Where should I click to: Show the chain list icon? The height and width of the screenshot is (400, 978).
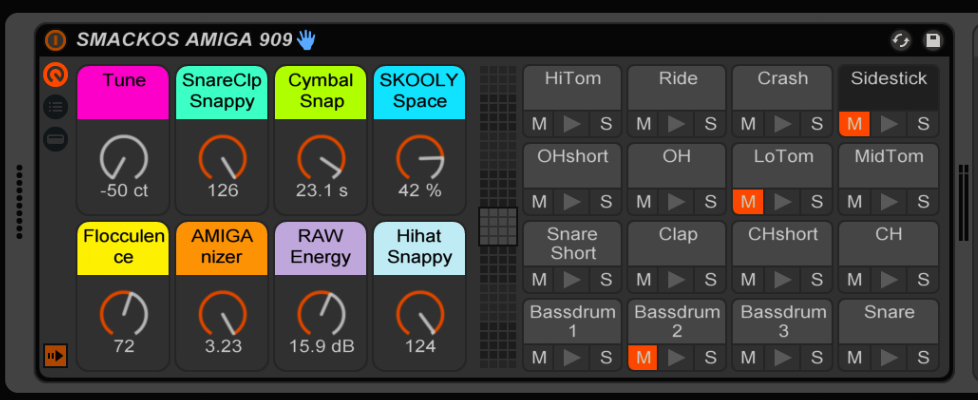[x=56, y=107]
